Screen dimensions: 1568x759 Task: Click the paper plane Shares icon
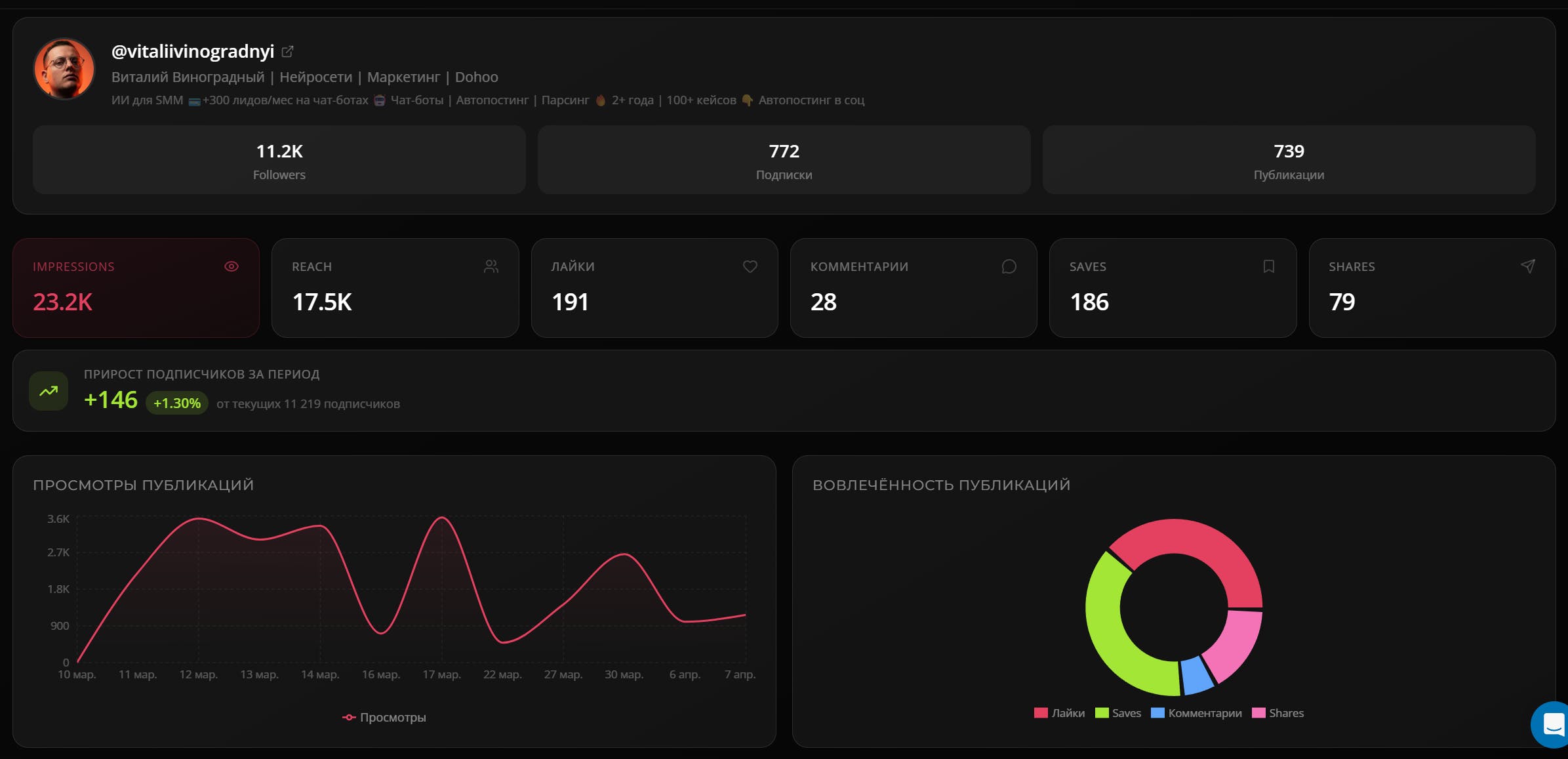click(x=1528, y=266)
